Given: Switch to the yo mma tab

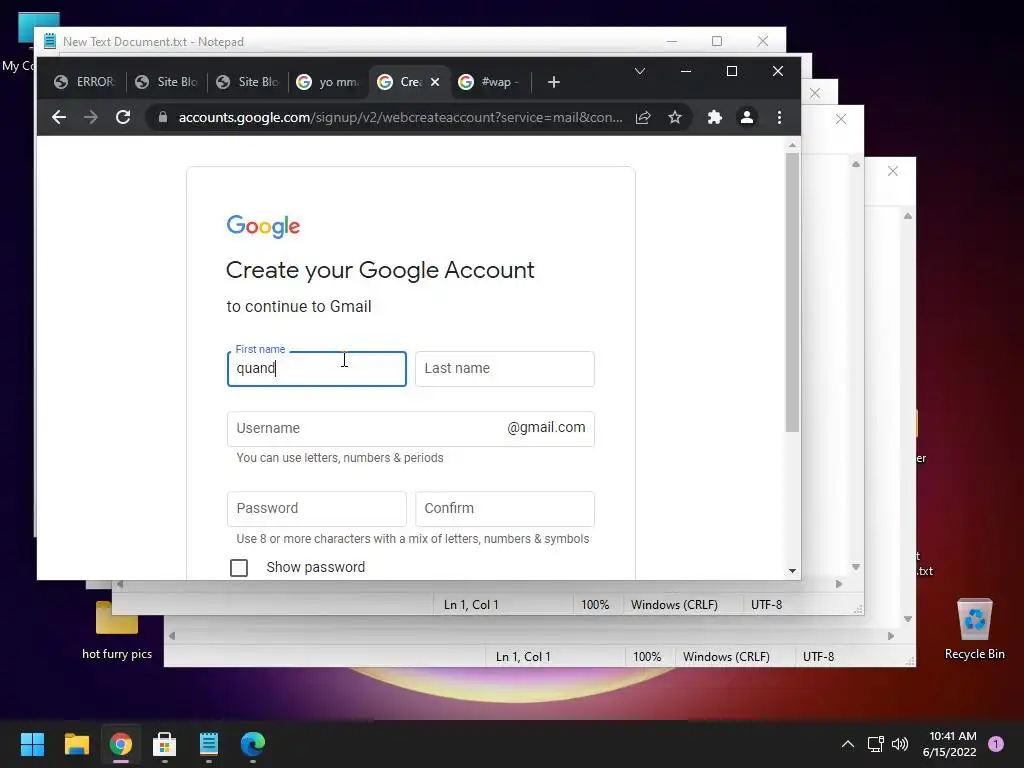Looking at the screenshot, I should (328, 82).
